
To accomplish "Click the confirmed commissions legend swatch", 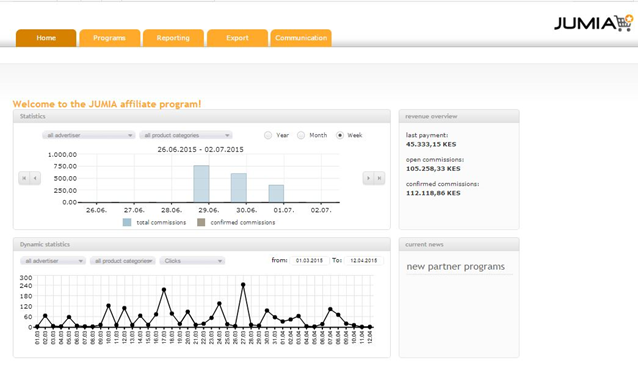I will [x=201, y=223].
